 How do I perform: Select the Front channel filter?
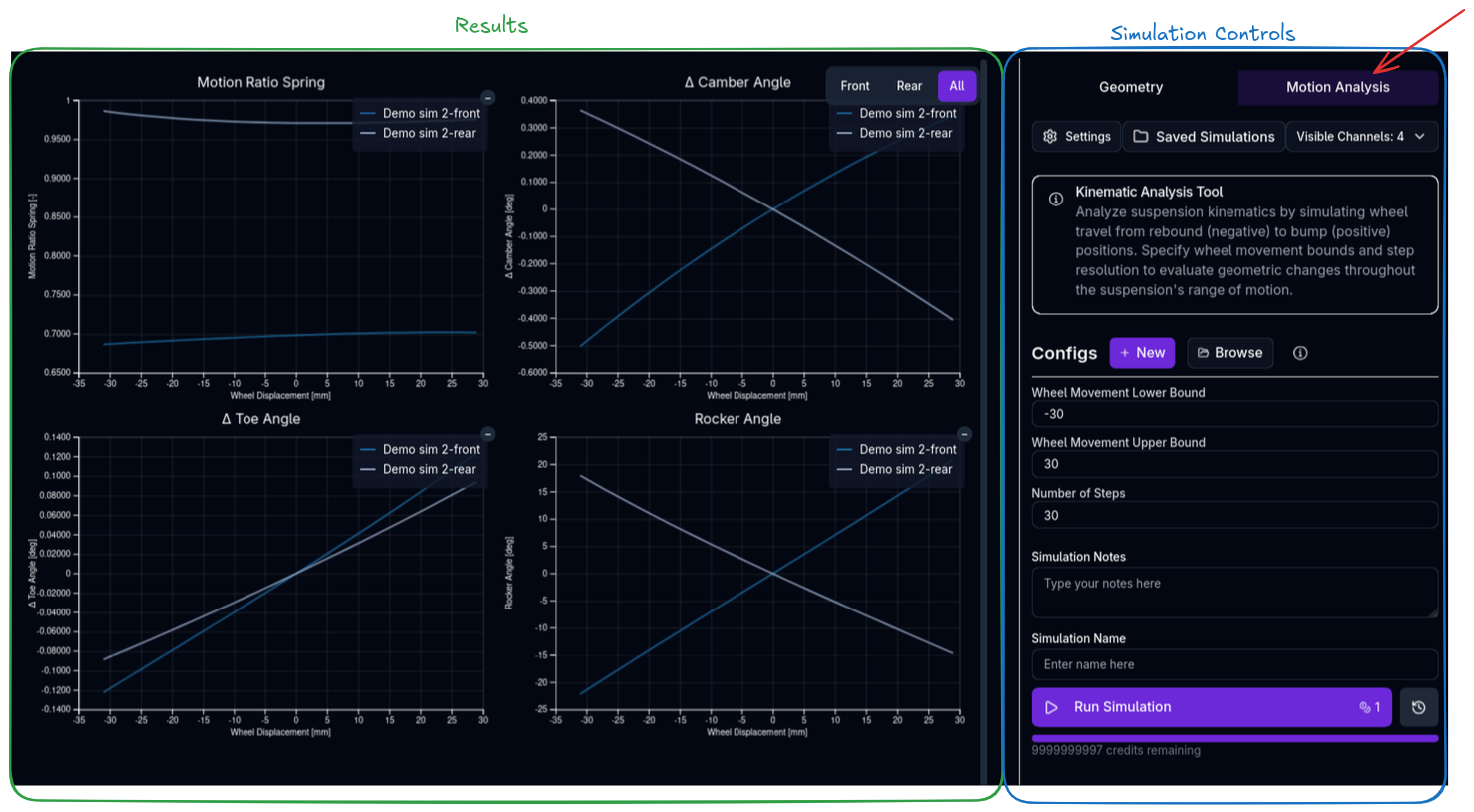click(x=854, y=86)
